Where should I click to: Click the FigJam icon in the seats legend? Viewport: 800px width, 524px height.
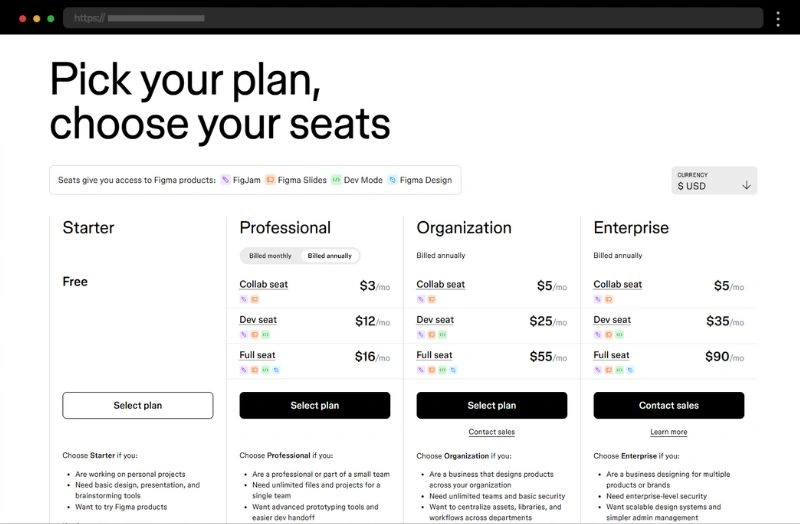click(226, 180)
